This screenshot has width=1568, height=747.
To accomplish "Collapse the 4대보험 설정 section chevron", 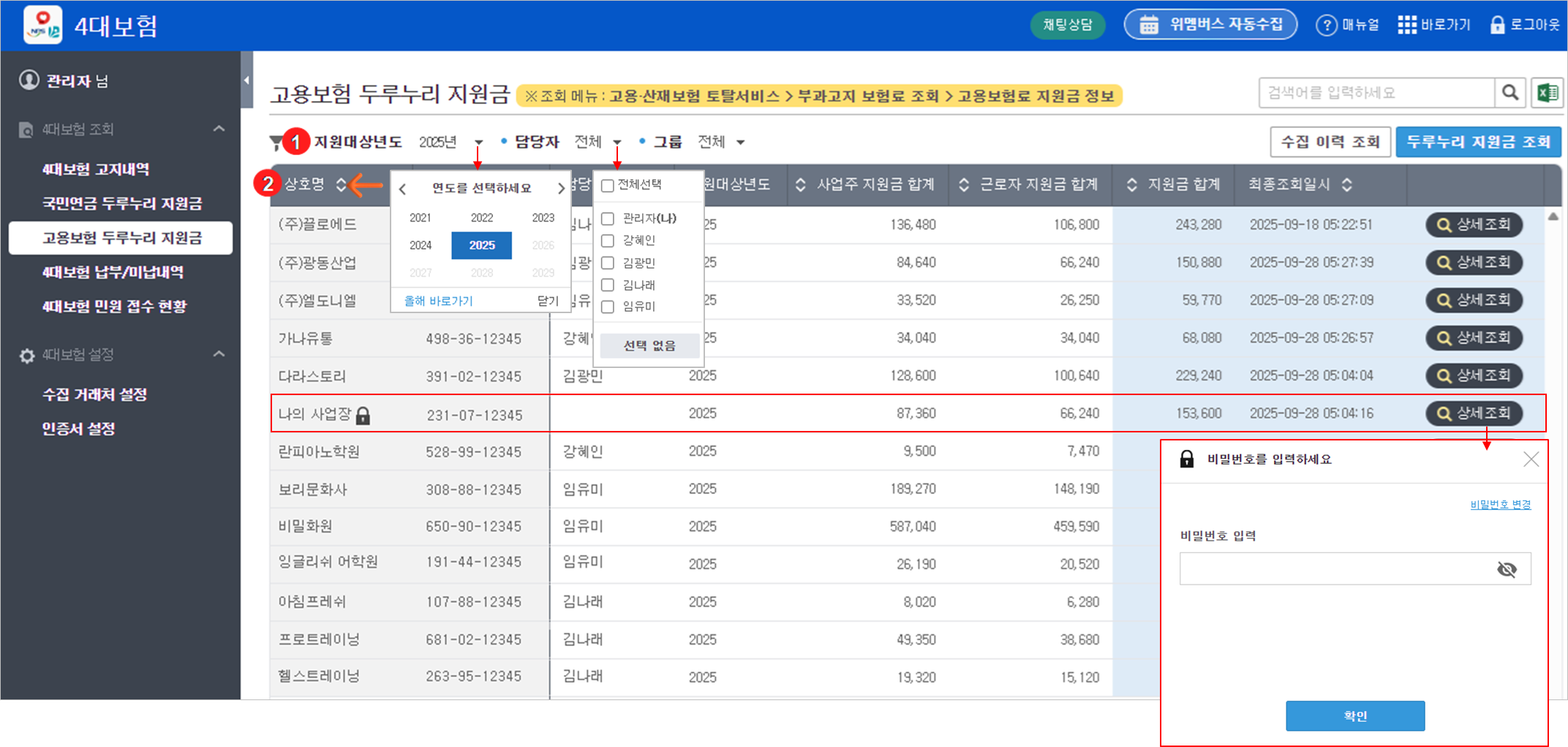I will click(219, 355).
